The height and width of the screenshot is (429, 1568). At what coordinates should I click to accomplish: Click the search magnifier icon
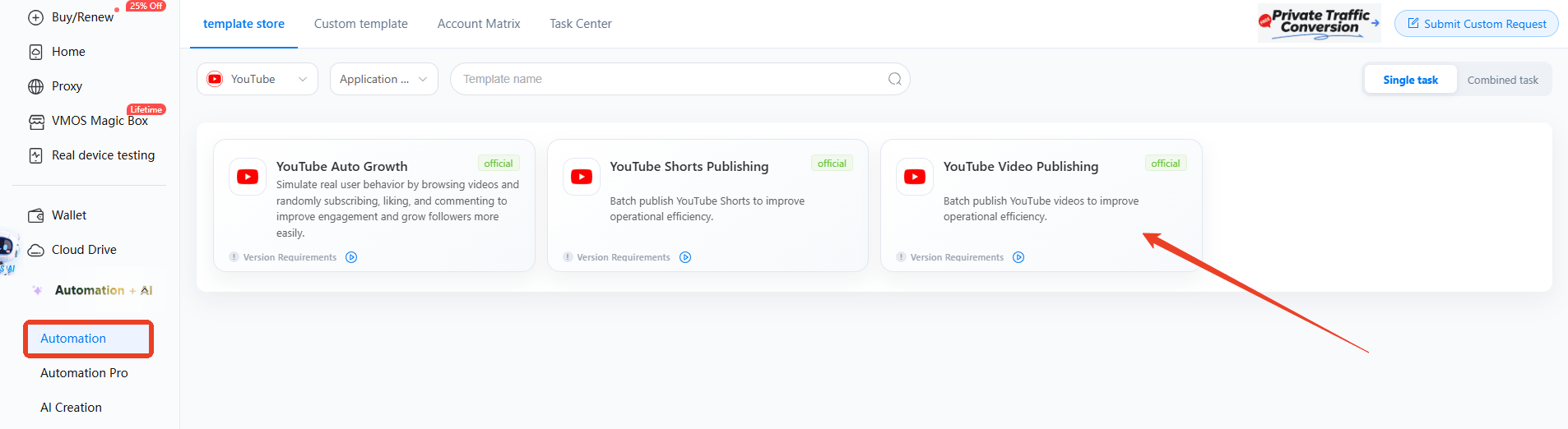click(895, 79)
